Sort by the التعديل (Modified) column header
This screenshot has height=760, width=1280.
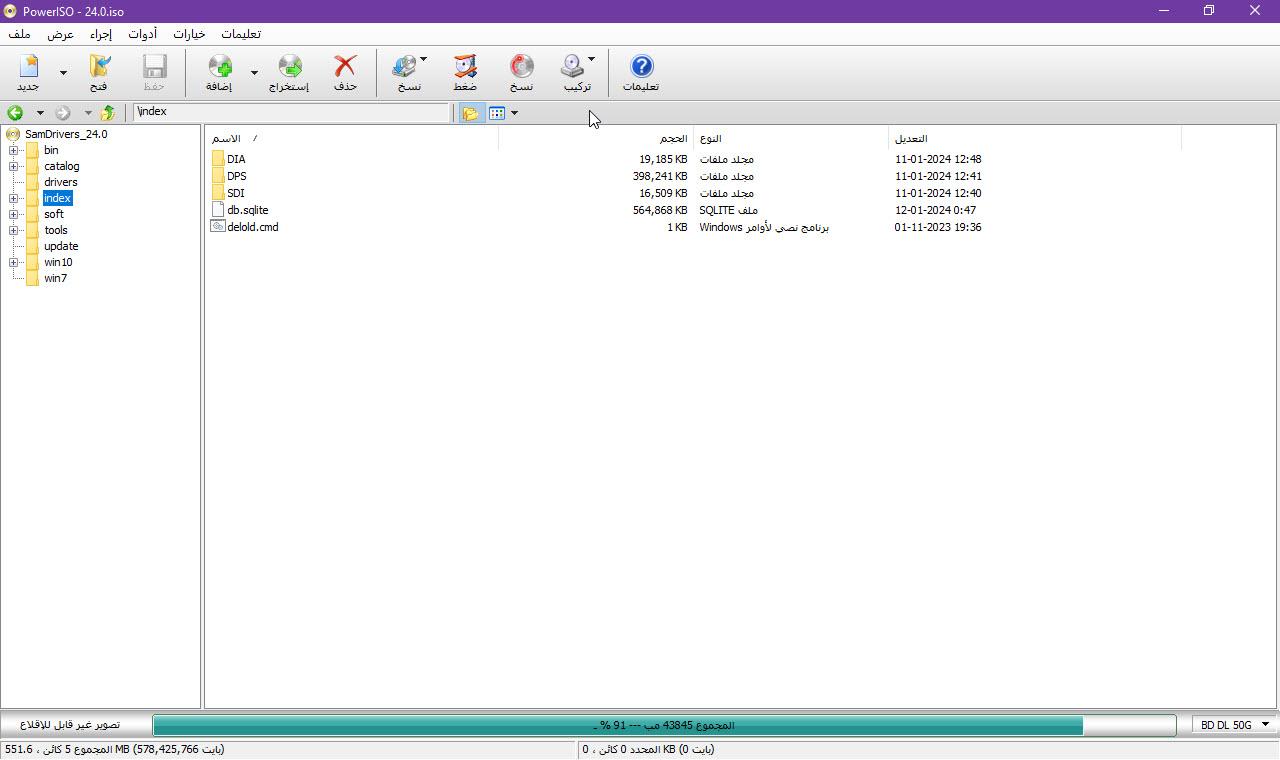click(x=1035, y=138)
